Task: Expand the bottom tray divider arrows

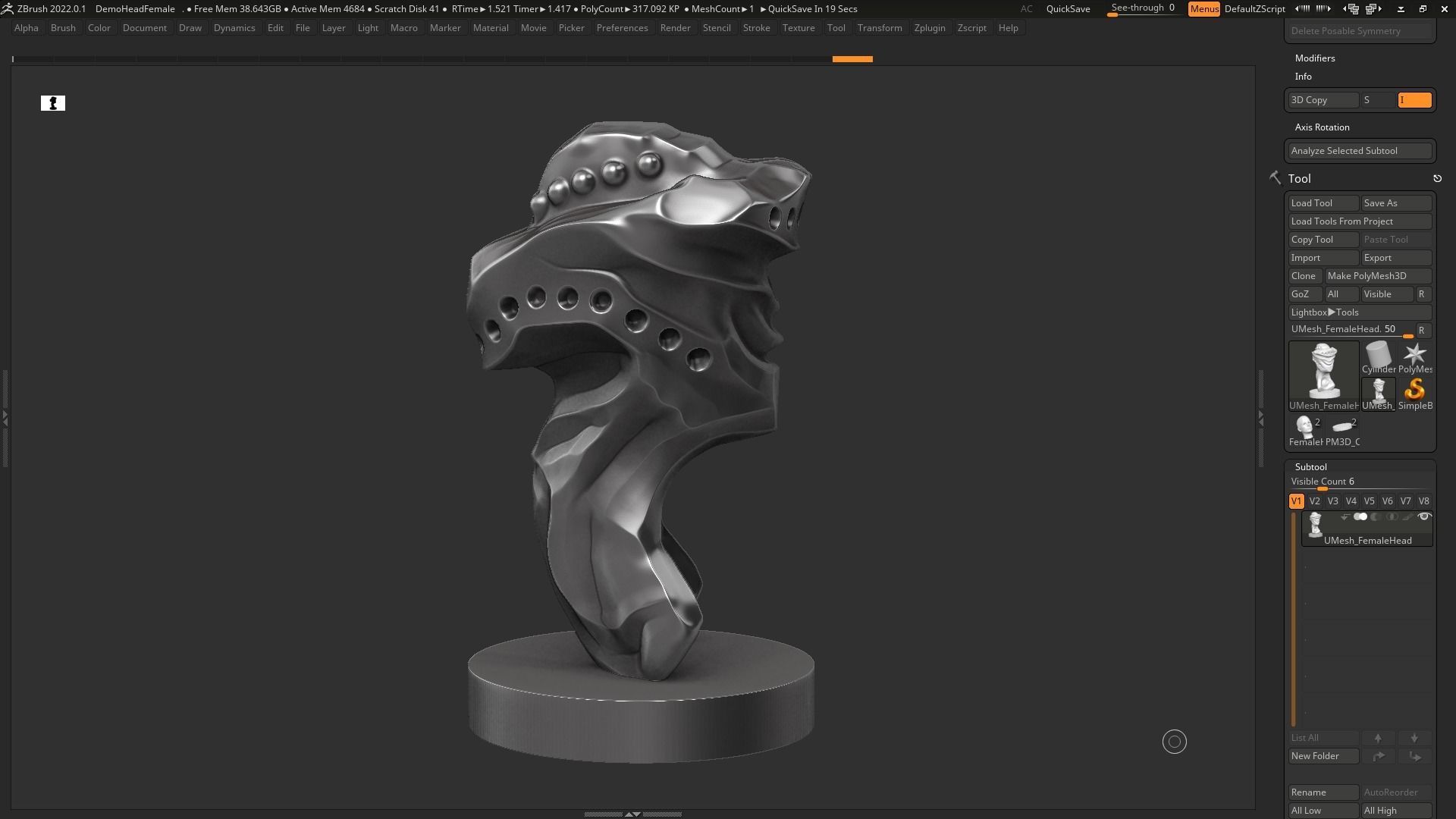Action: tap(632, 814)
